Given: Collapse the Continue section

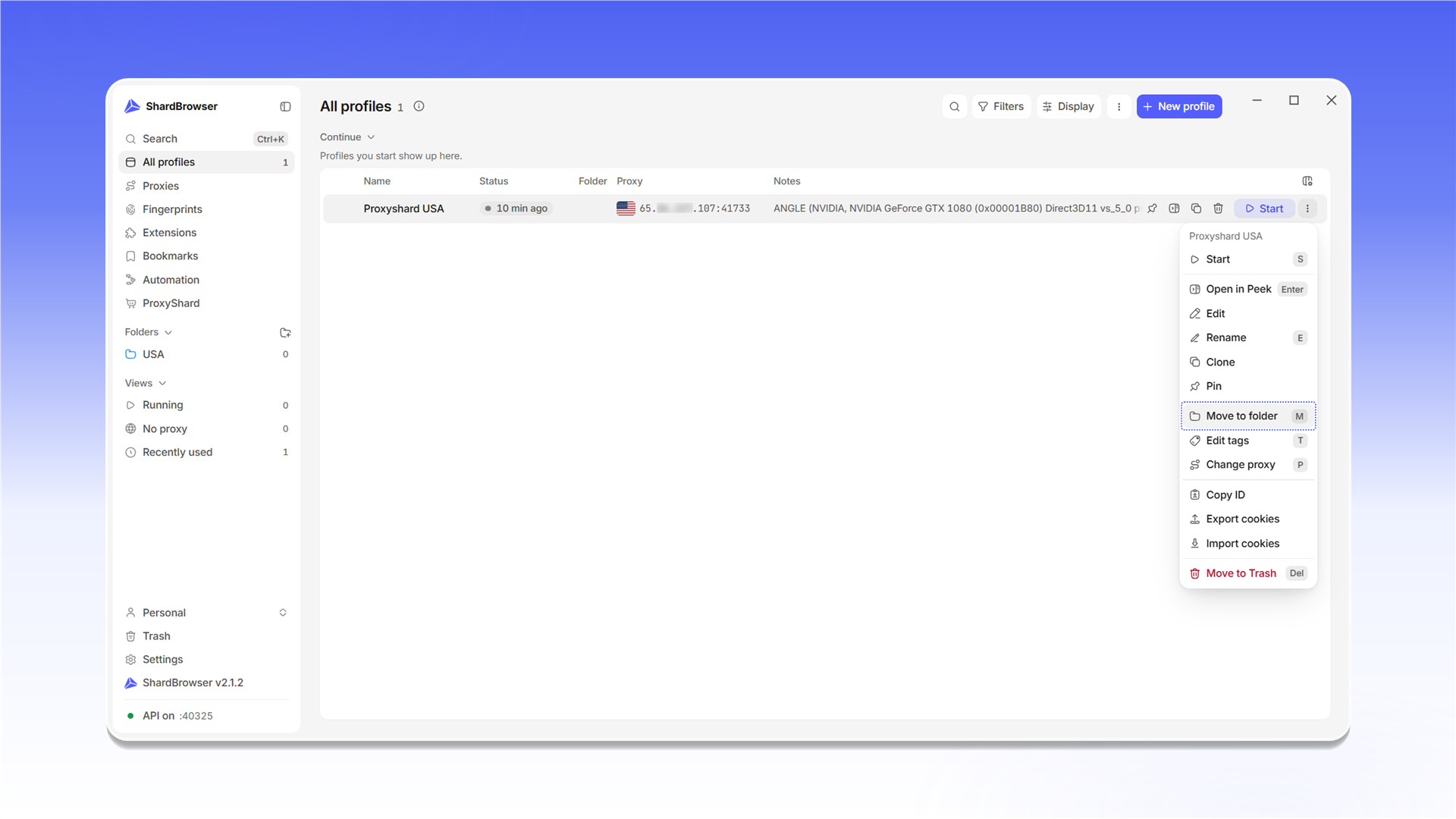Looking at the screenshot, I should (347, 137).
